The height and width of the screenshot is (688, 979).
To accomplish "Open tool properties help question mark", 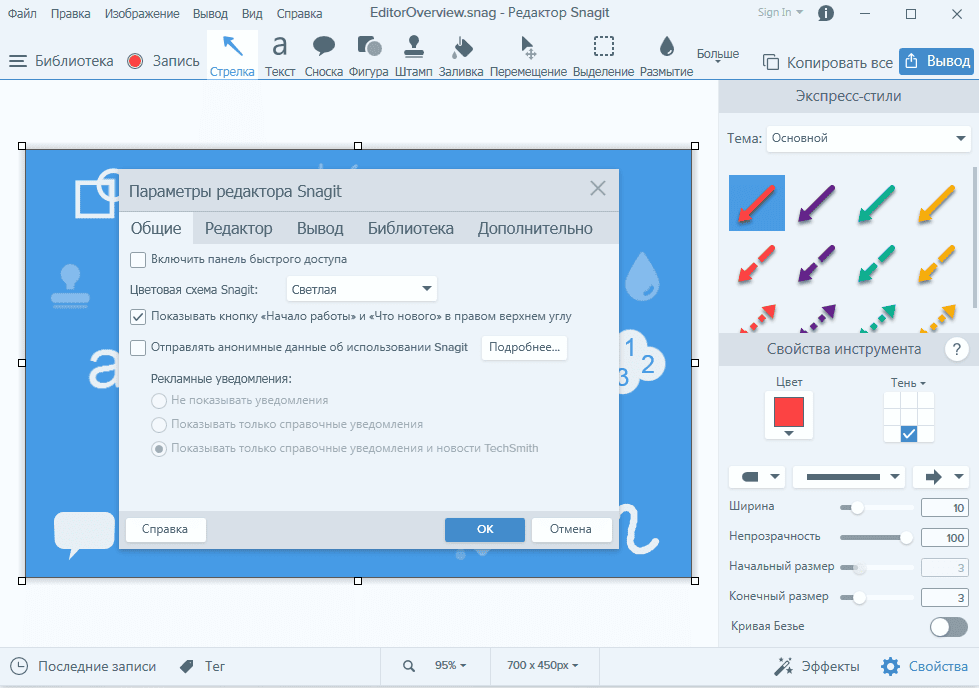I will coord(957,349).
